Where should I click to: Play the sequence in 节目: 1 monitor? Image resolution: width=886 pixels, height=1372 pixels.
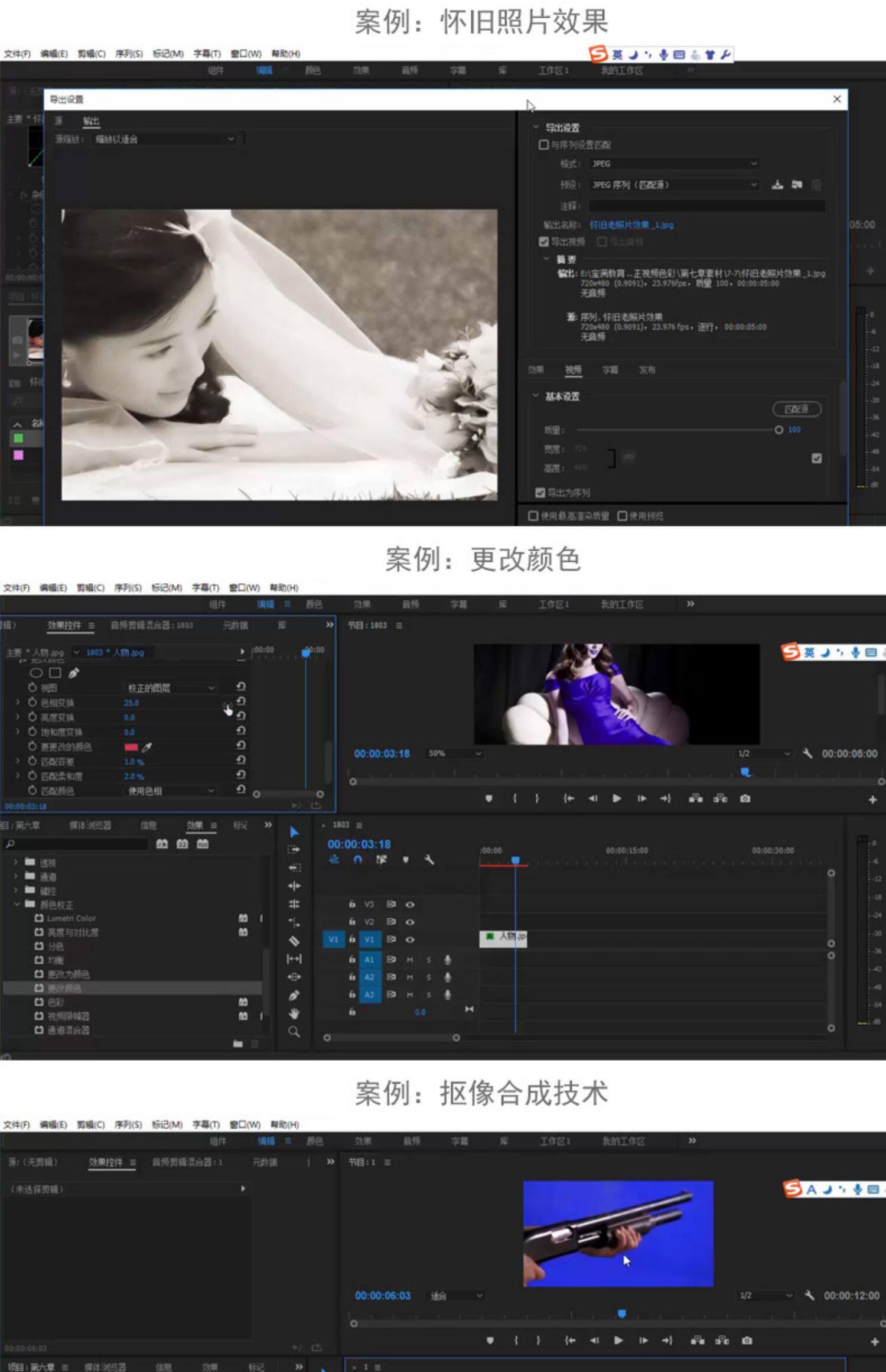(618, 1340)
